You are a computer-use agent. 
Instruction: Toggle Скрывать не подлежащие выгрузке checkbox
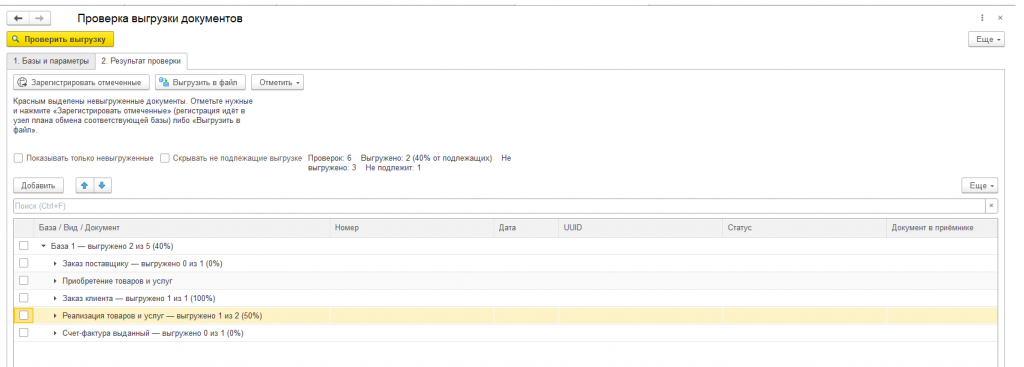click(x=165, y=158)
